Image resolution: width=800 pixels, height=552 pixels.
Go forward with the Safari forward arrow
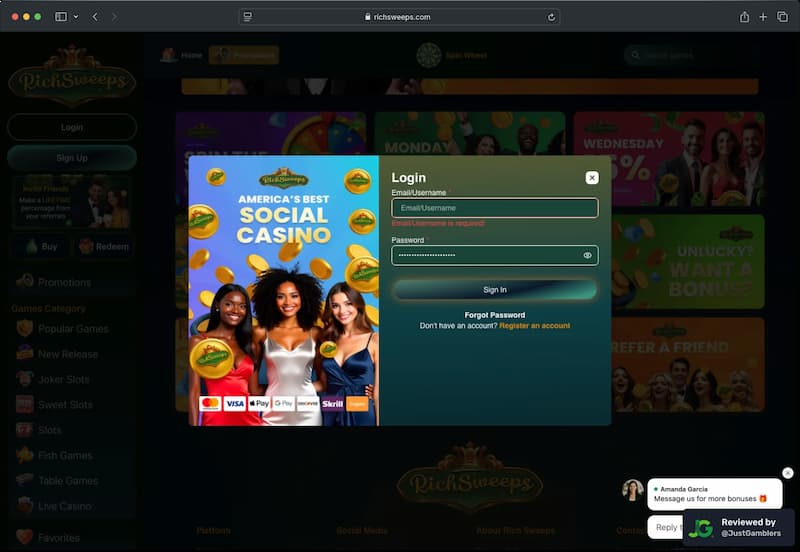click(114, 17)
